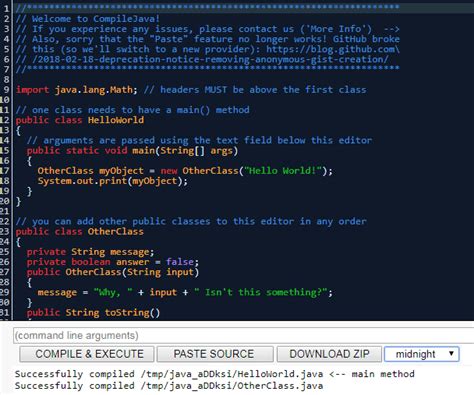Screen dimensions: 474x395
Task: Click the PASTE SOURCE button
Action: tap(215, 354)
